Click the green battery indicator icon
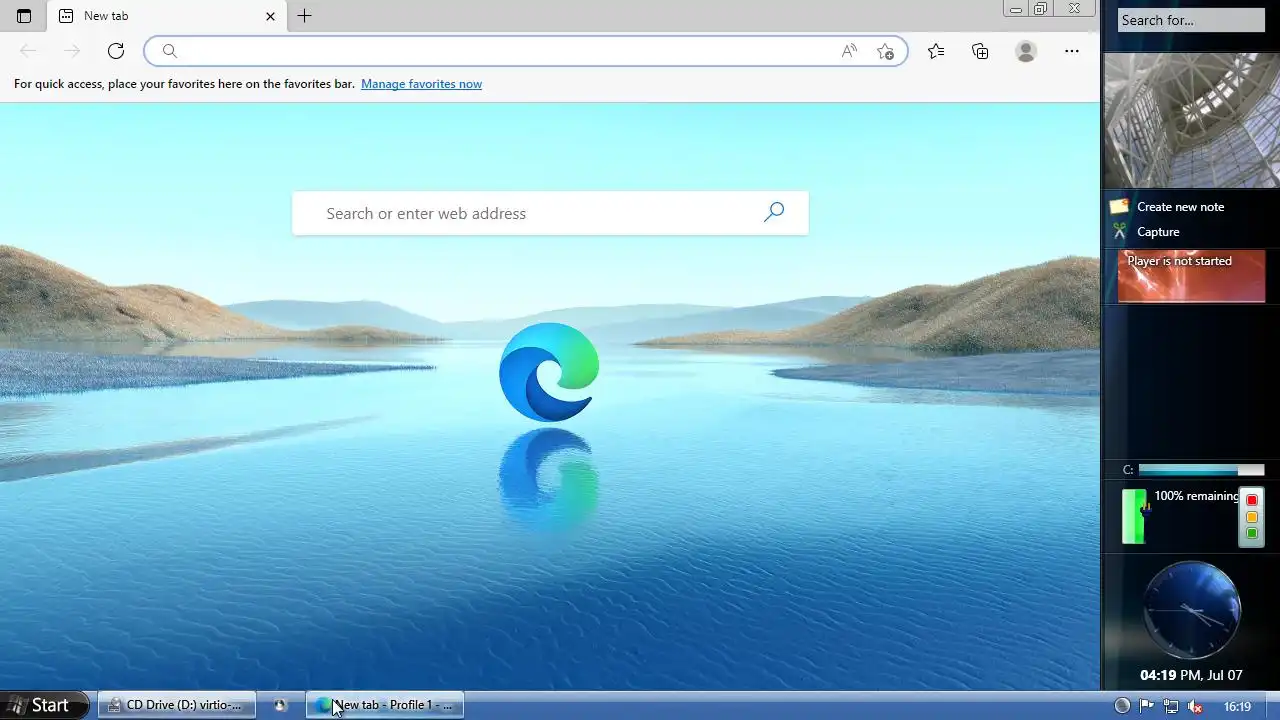1280x720 pixels. pos(1134,516)
